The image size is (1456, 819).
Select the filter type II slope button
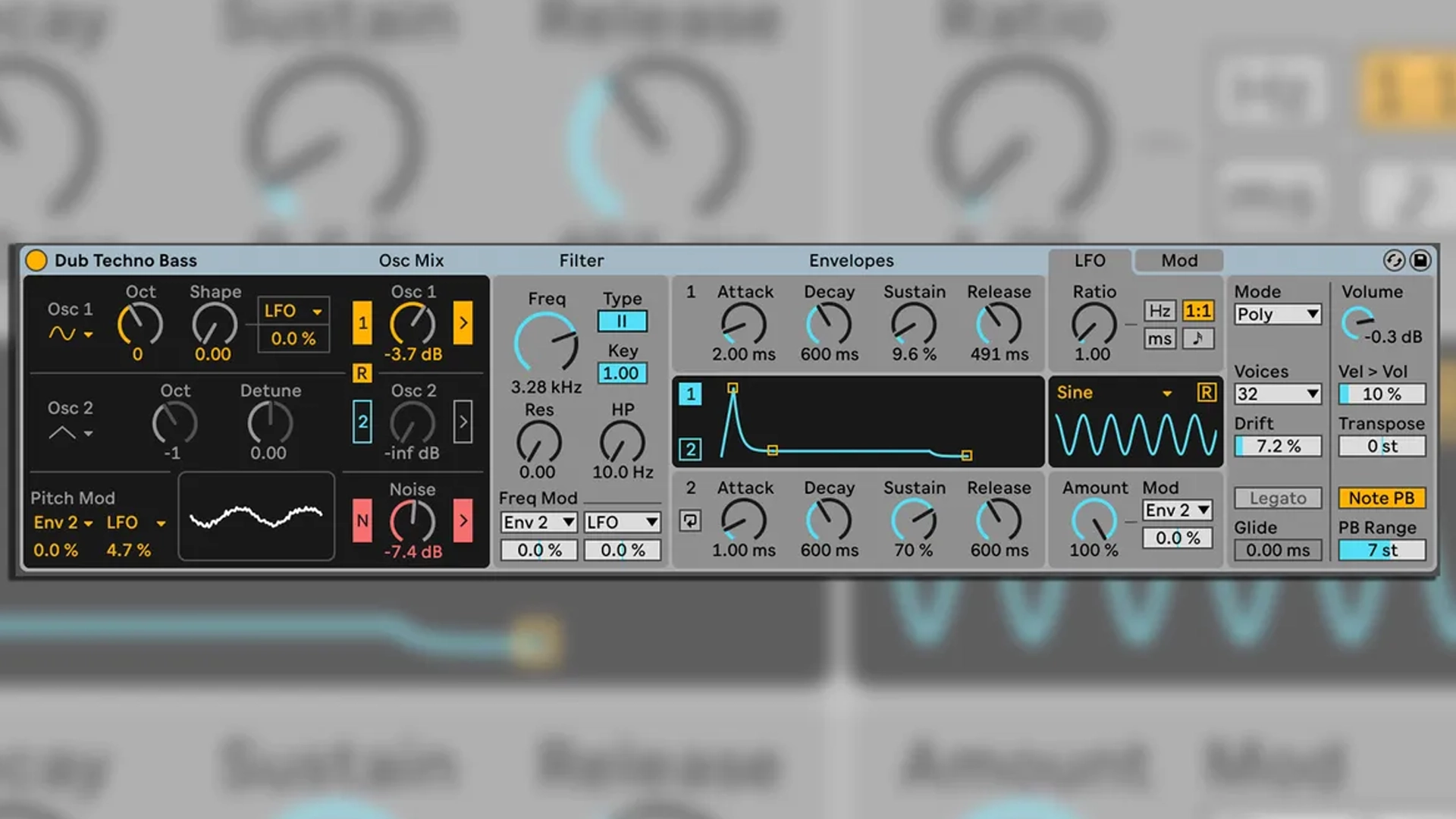click(622, 322)
